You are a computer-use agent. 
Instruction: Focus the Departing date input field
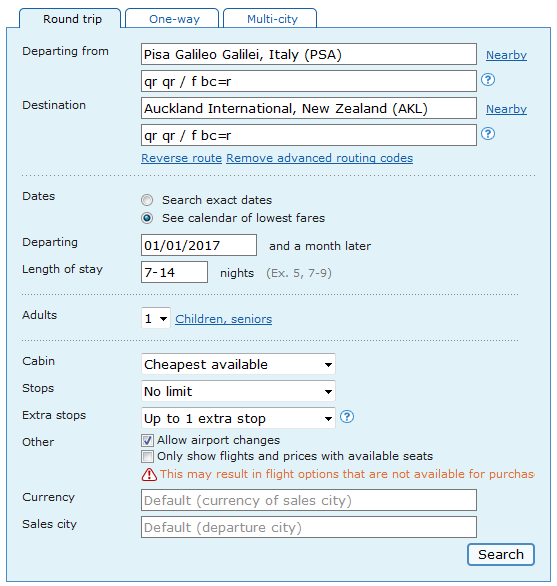point(199,245)
